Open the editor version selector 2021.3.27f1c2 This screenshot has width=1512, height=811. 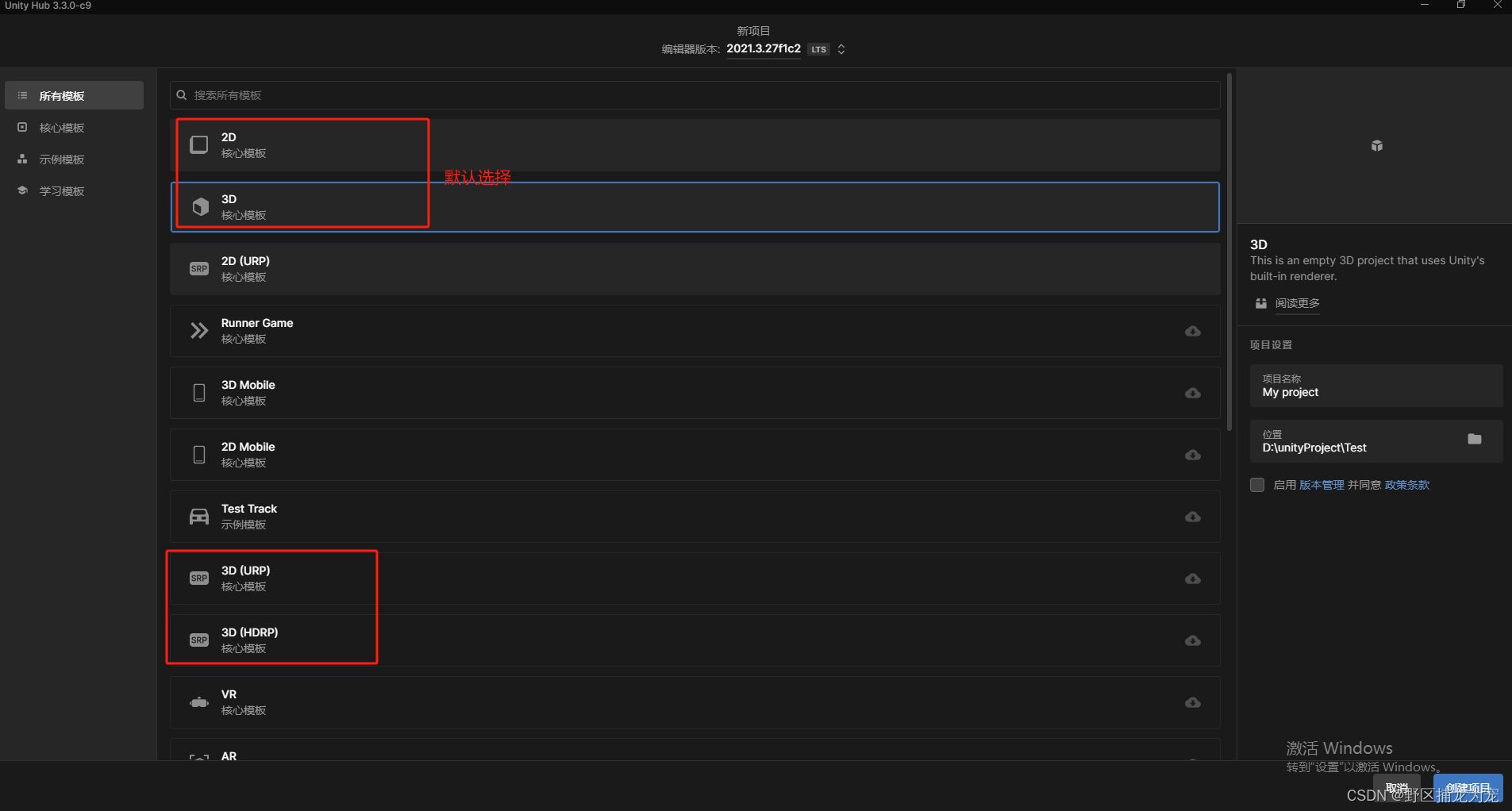point(764,48)
